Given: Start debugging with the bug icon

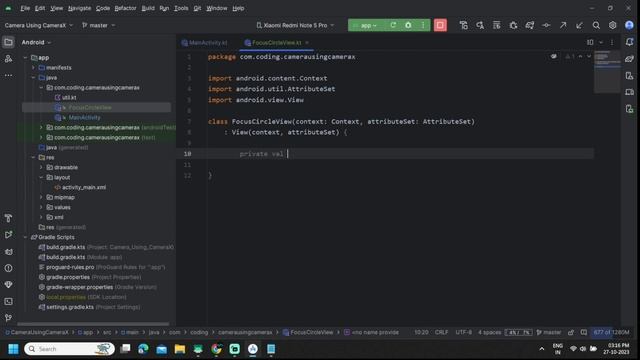Looking at the screenshot, I should tap(408, 25).
